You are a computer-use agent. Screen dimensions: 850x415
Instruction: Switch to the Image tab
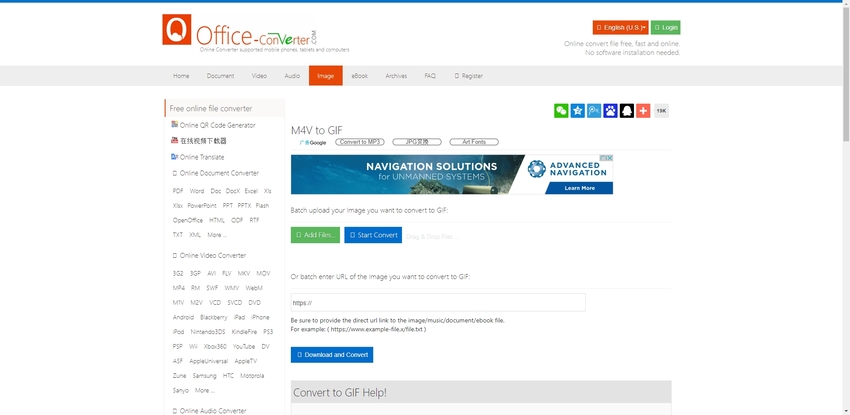pyautogui.click(x=325, y=76)
